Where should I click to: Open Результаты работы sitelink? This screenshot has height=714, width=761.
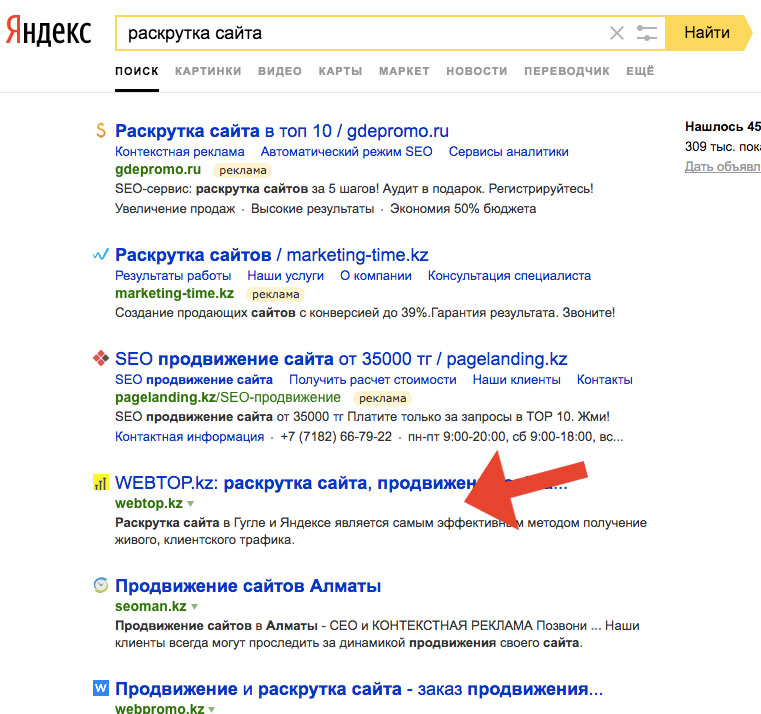173,276
